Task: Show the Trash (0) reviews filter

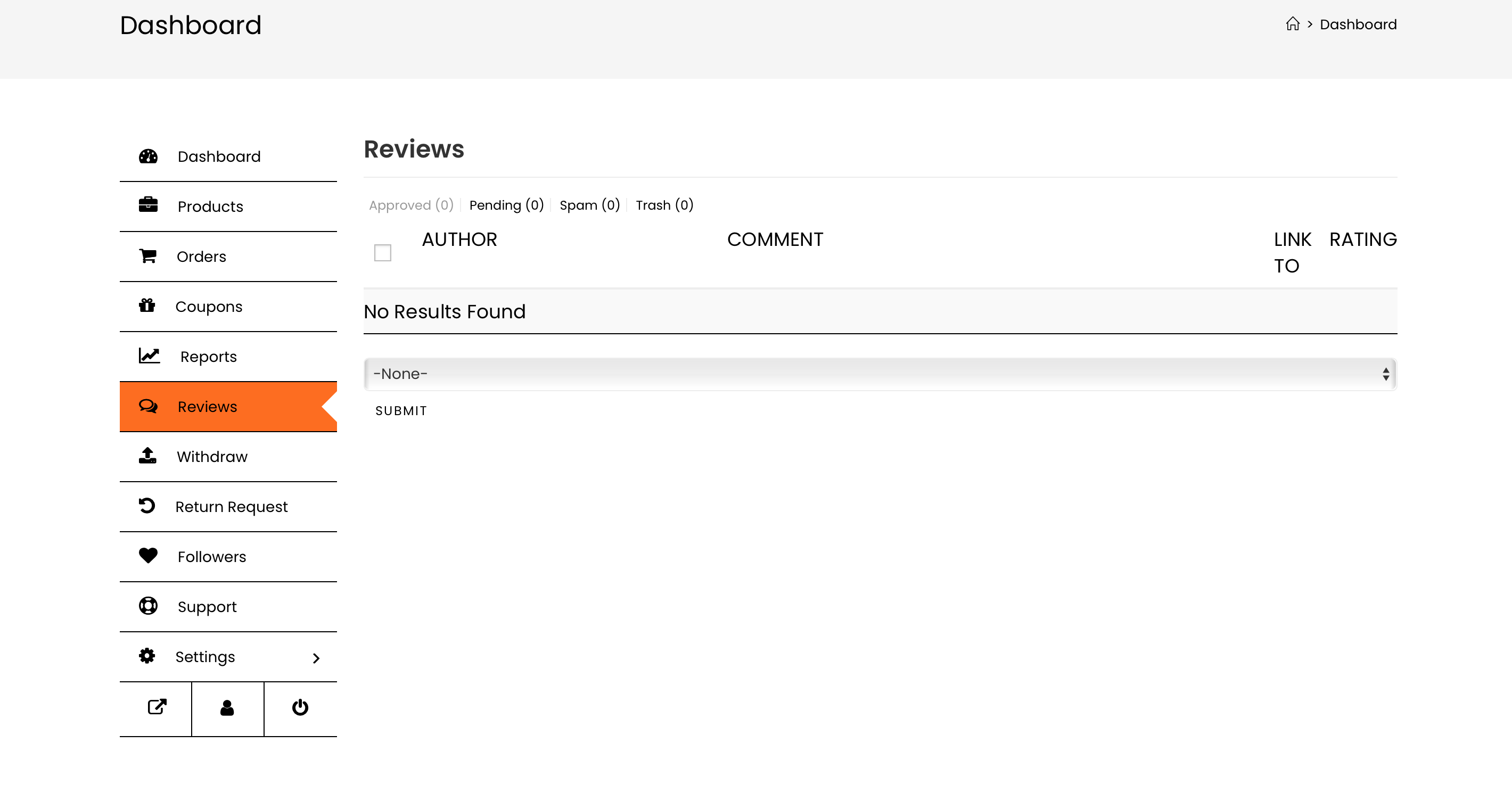Action: (664, 205)
